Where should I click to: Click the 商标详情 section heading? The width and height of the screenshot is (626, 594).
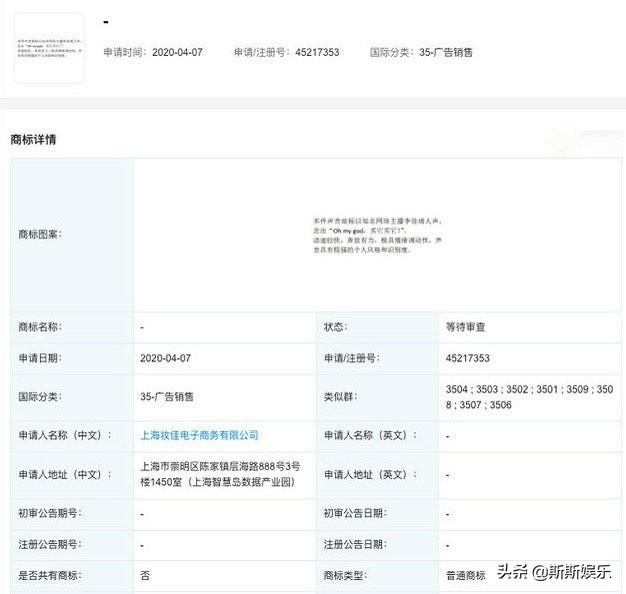(x=33, y=140)
